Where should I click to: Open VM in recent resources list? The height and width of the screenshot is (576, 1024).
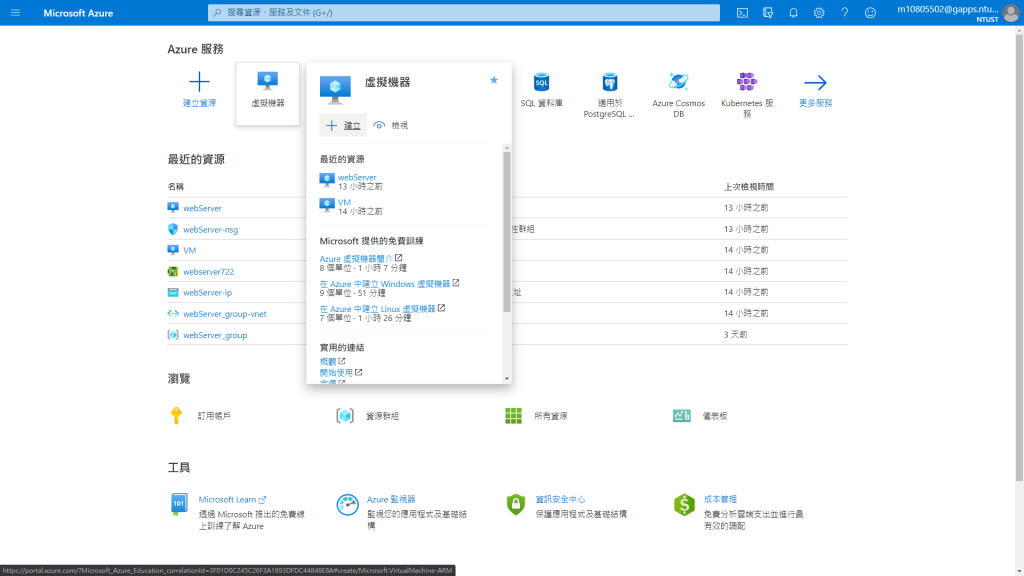pyautogui.click(x=189, y=250)
